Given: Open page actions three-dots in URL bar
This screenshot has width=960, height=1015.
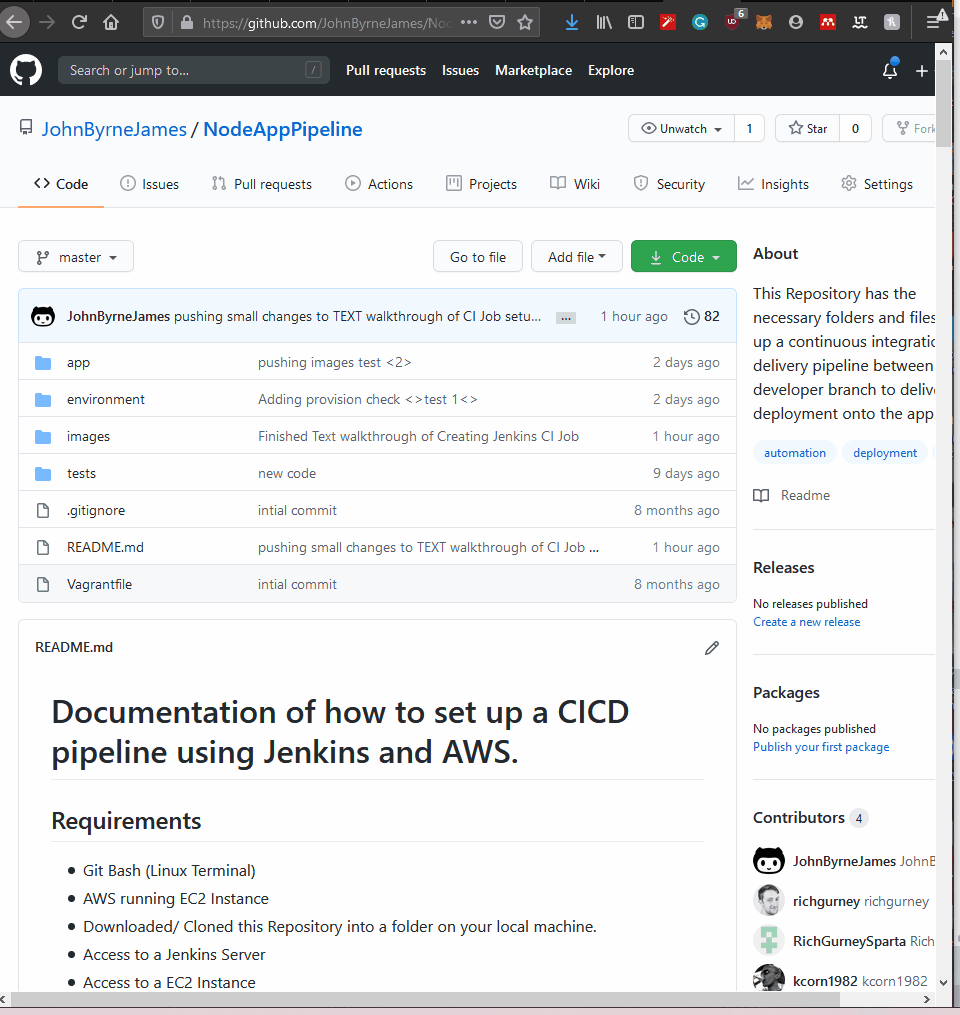Looking at the screenshot, I should click(469, 23).
